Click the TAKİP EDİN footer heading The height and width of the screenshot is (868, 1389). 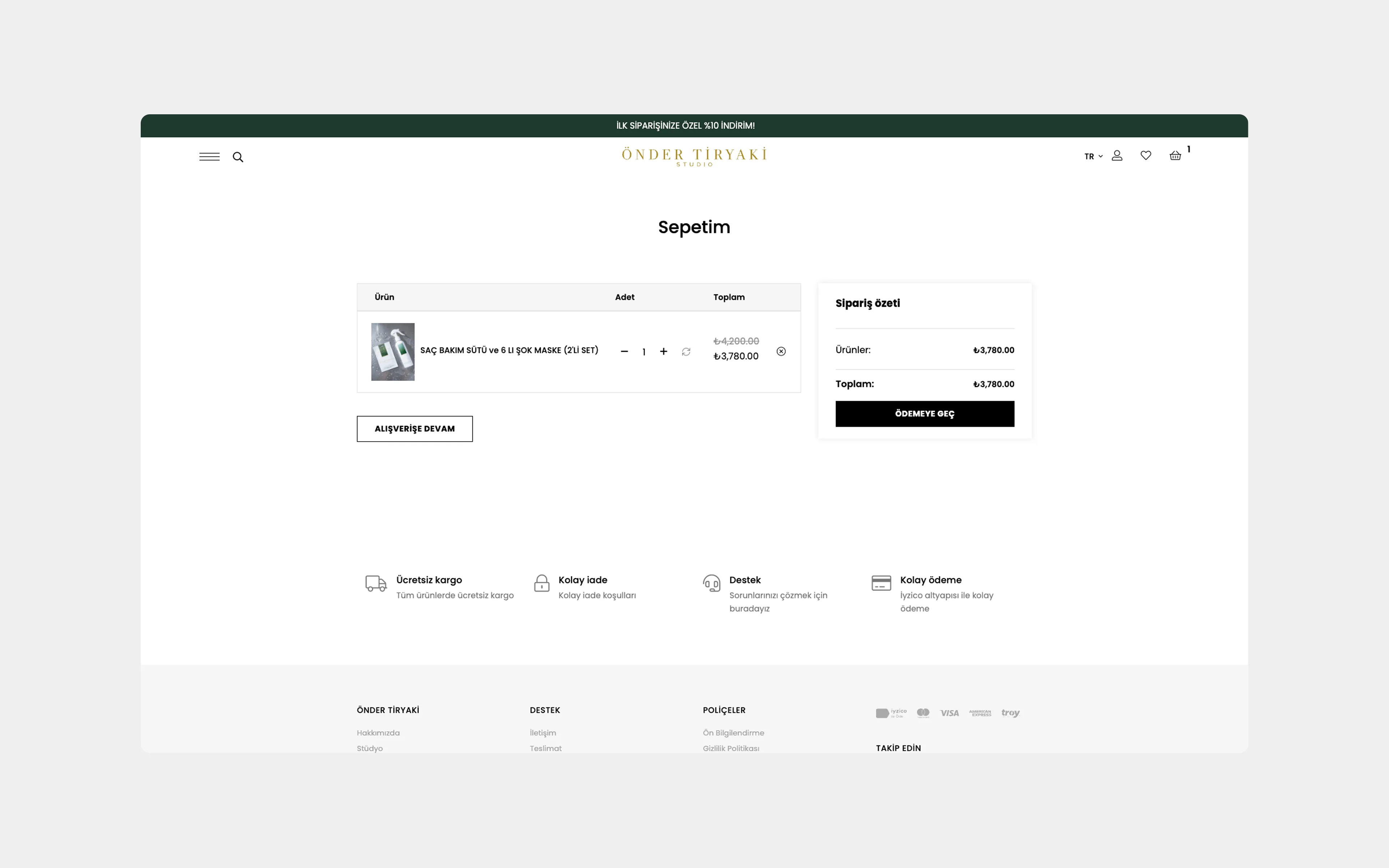pyautogui.click(x=898, y=749)
